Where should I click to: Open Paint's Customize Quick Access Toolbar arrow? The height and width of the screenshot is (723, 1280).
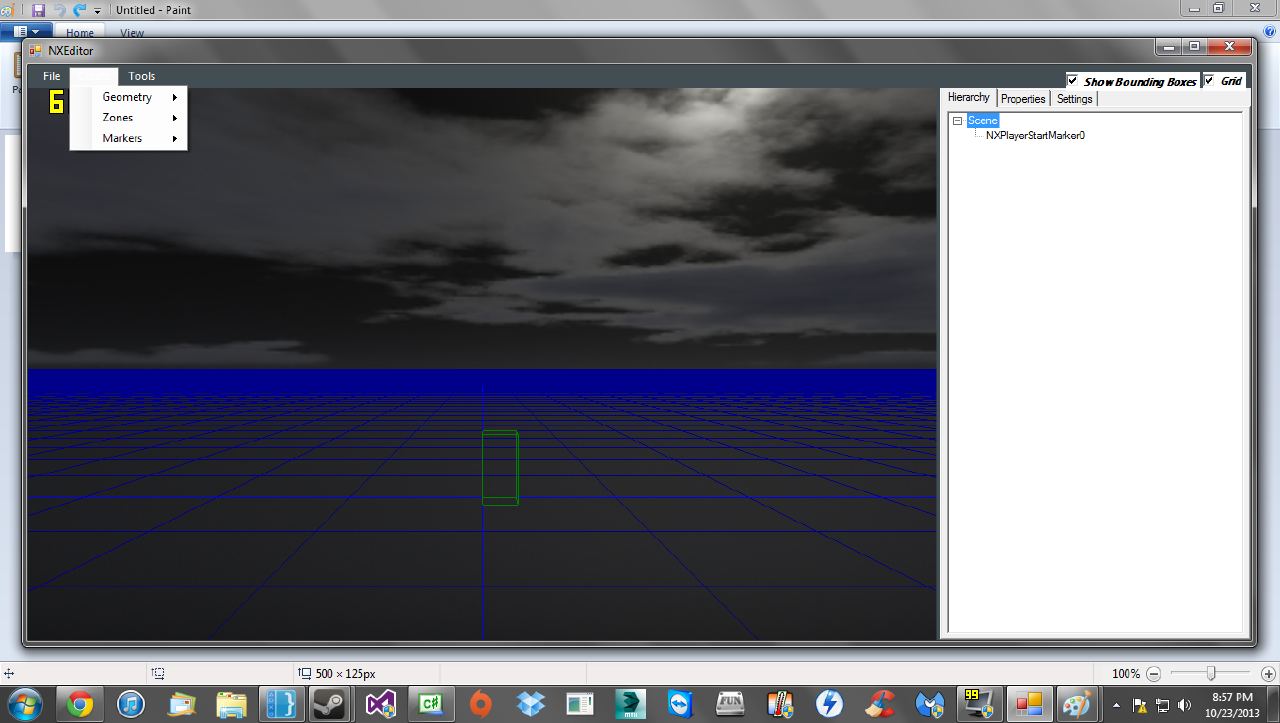coord(98,11)
